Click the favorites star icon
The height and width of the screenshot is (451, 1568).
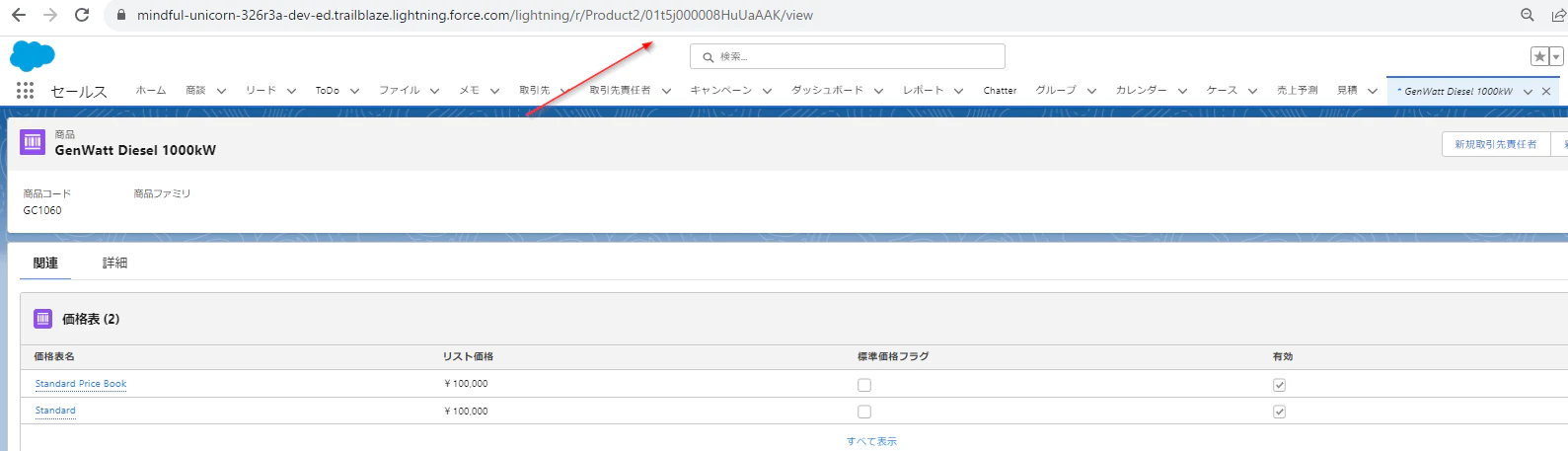click(1539, 56)
